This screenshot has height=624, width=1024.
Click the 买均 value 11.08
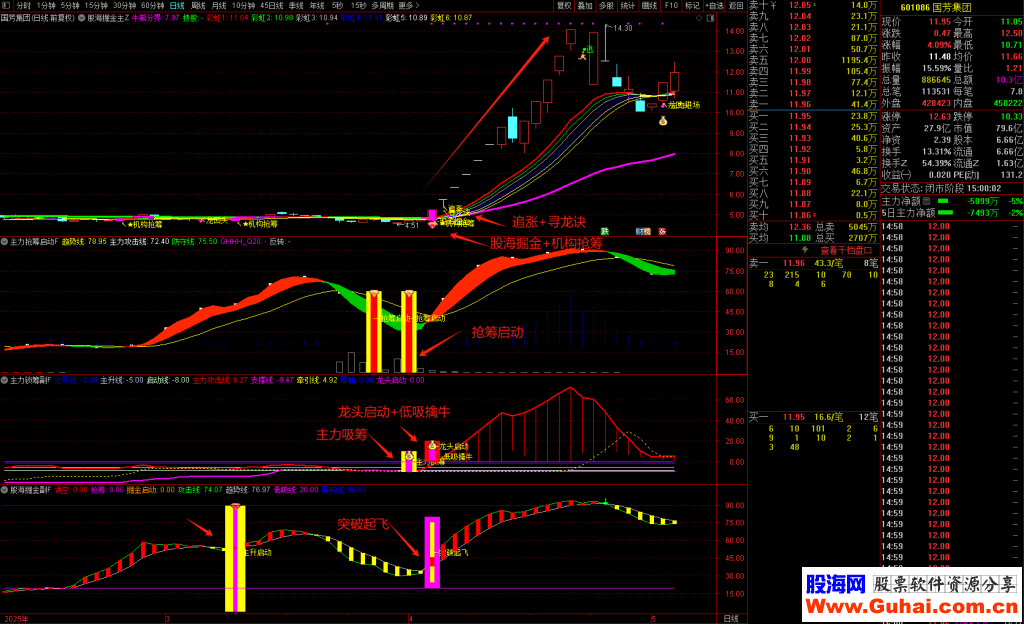(799, 238)
